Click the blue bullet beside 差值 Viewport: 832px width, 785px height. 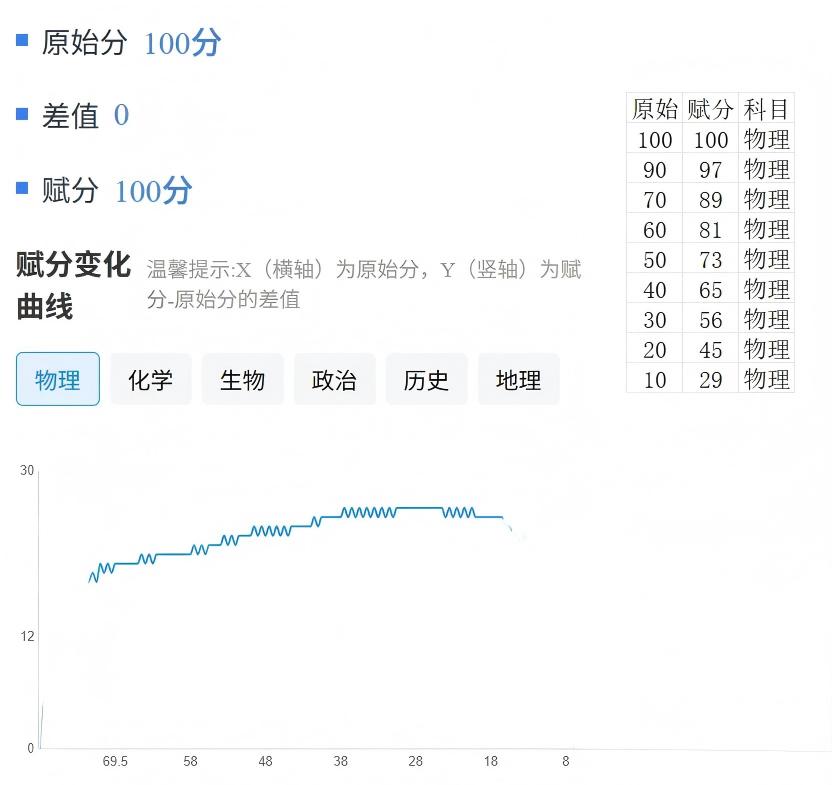pyautogui.click(x=22, y=114)
